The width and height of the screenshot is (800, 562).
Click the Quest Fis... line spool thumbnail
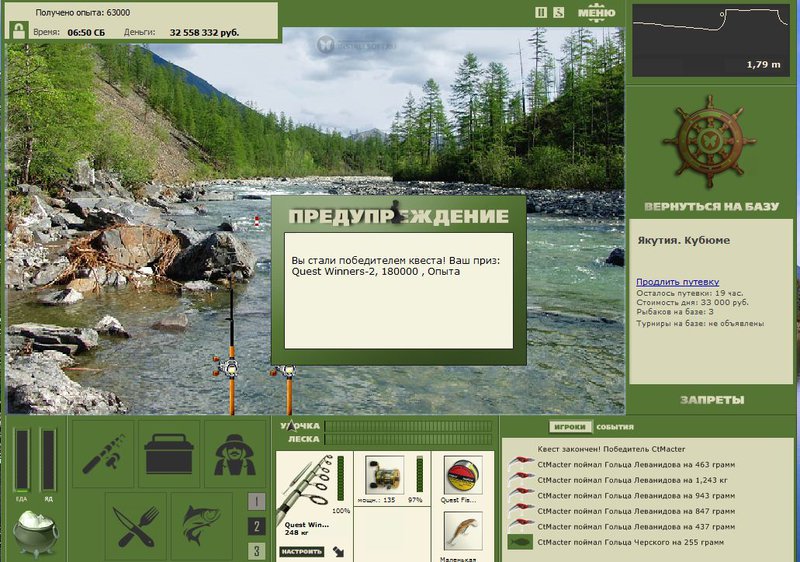[463, 474]
